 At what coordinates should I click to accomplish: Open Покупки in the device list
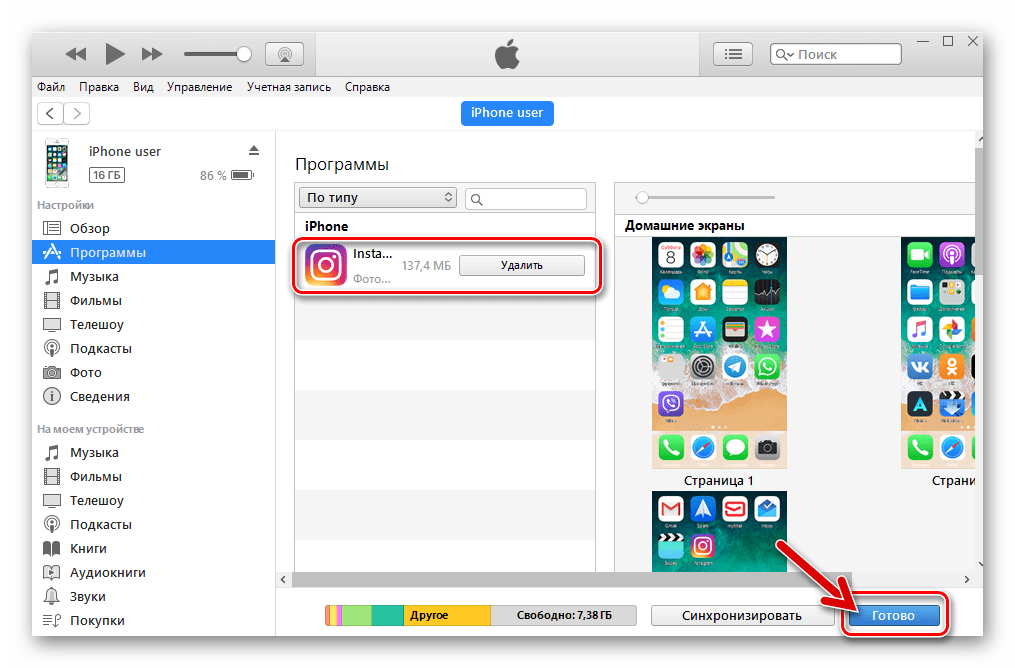click(154, 620)
